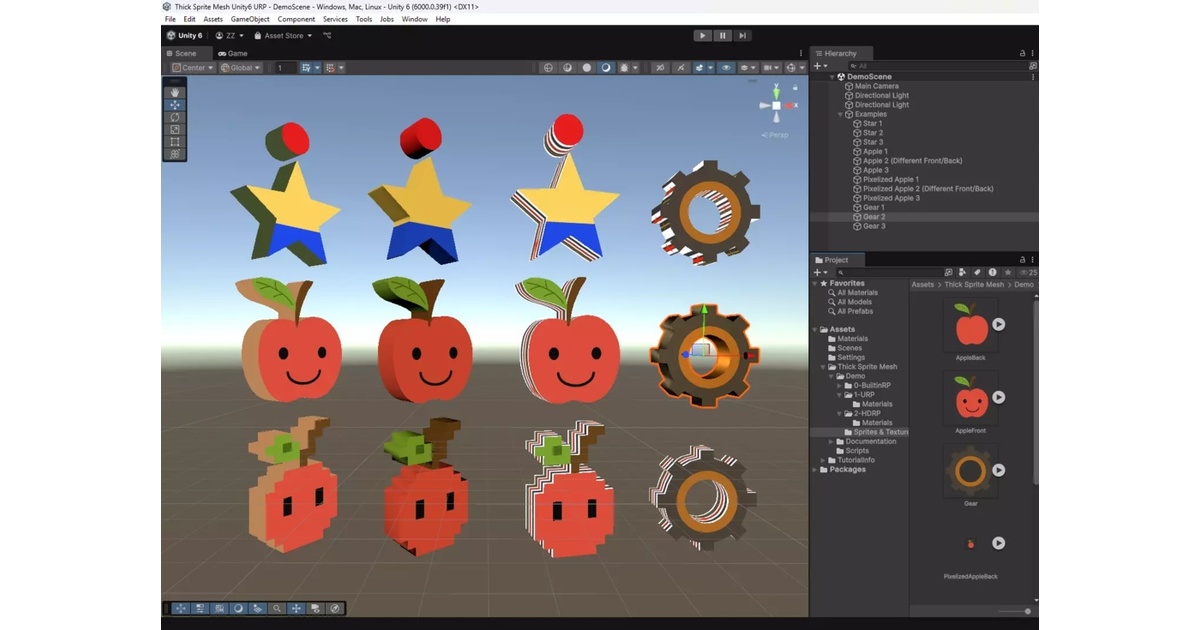Image resolution: width=1200 pixels, height=630 pixels.
Task: Click the Play button
Action: (702, 36)
